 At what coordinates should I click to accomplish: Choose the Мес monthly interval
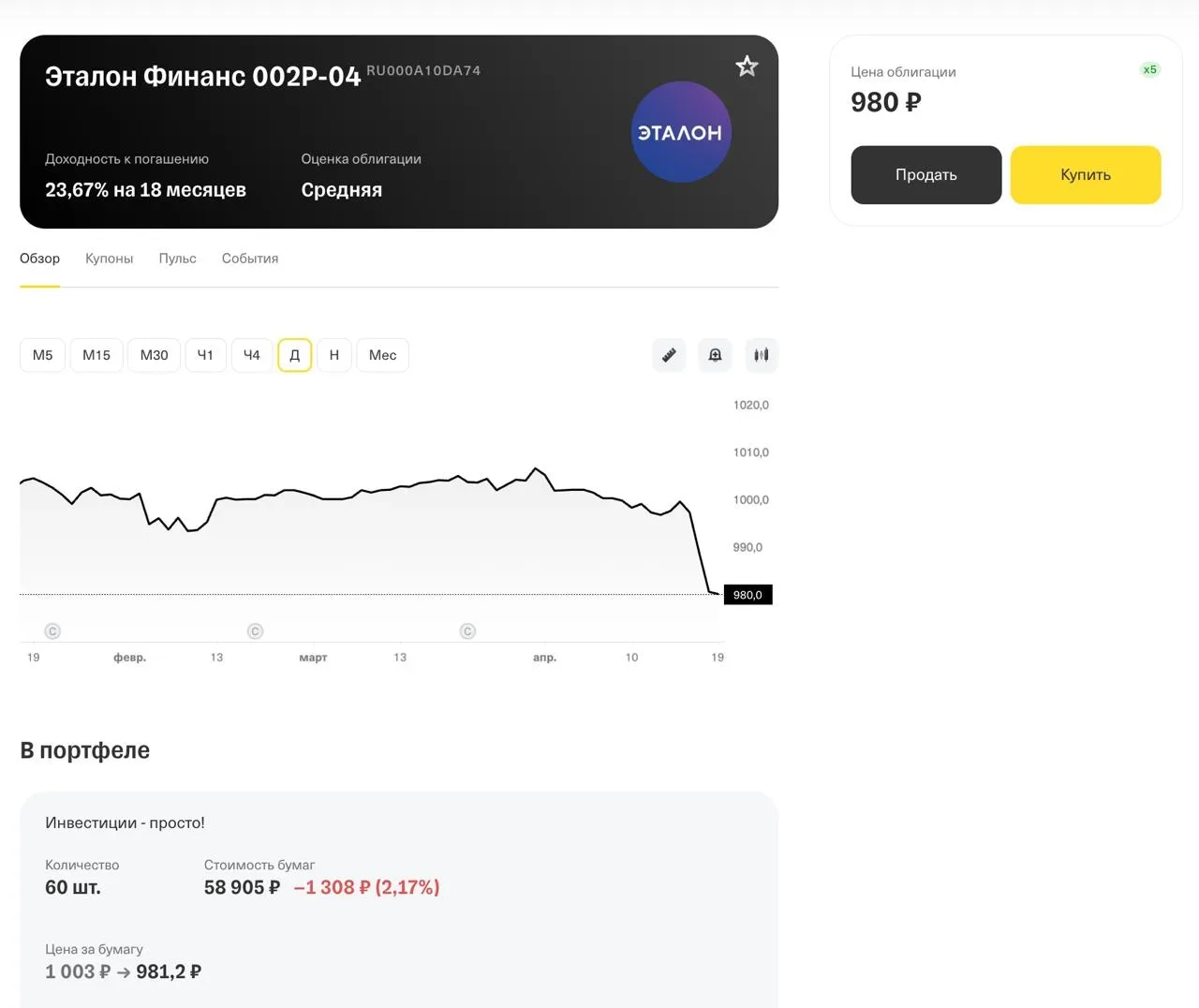coord(382,355)
